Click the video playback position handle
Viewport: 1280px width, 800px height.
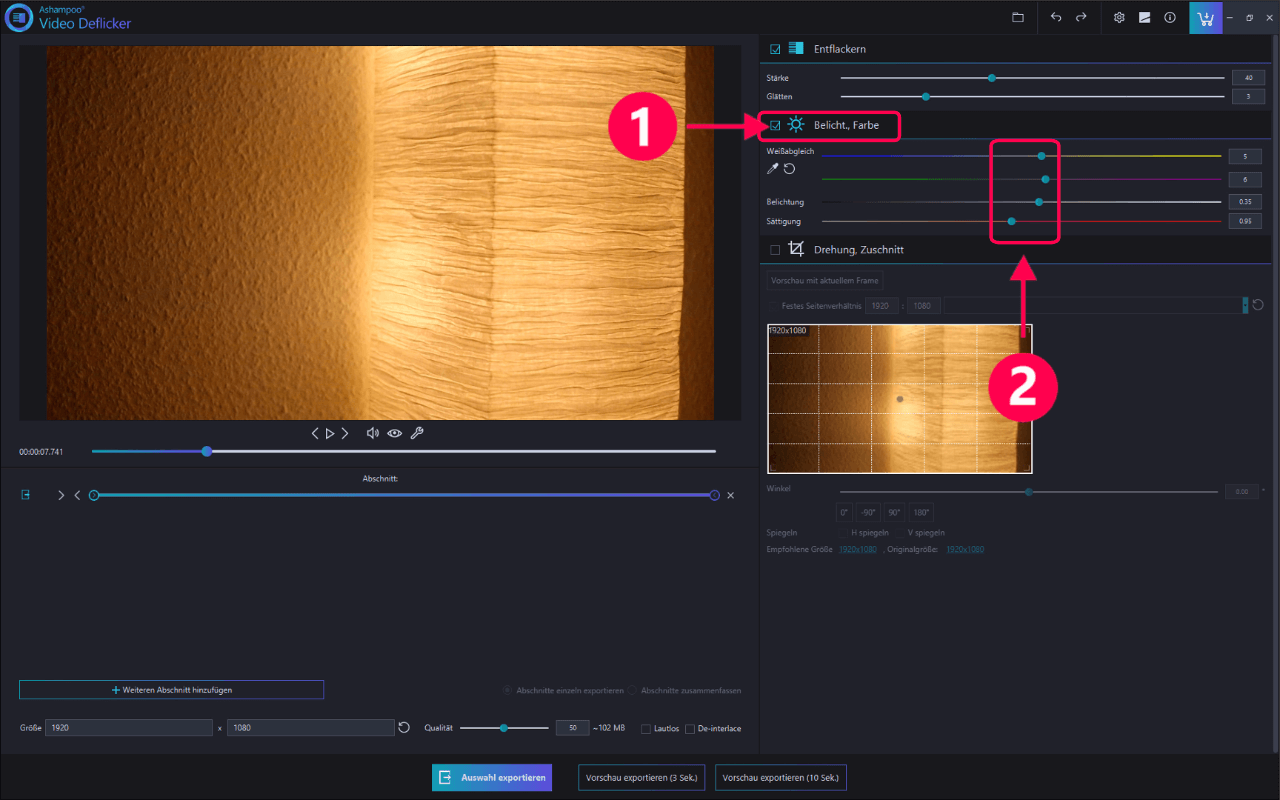click(x=207, y=451)
